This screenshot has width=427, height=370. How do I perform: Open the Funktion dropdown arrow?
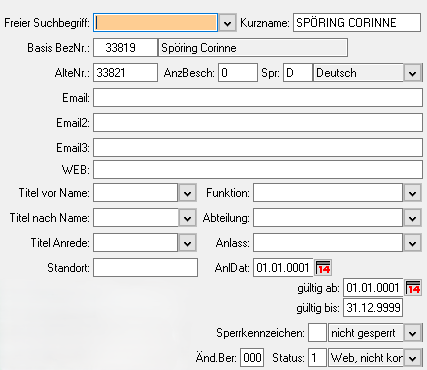point(412,193)
